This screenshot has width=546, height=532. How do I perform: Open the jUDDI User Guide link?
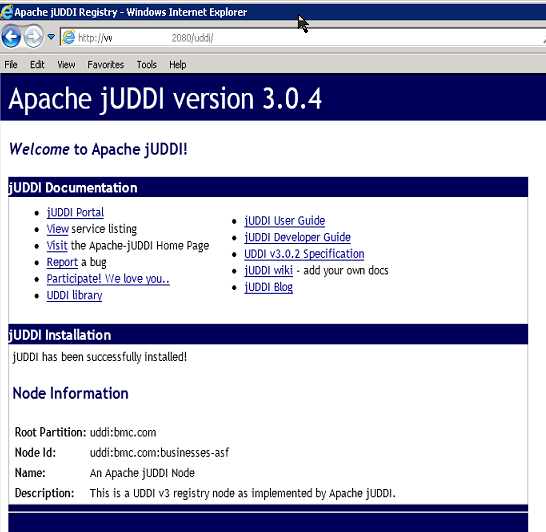(x=284, y=221)
